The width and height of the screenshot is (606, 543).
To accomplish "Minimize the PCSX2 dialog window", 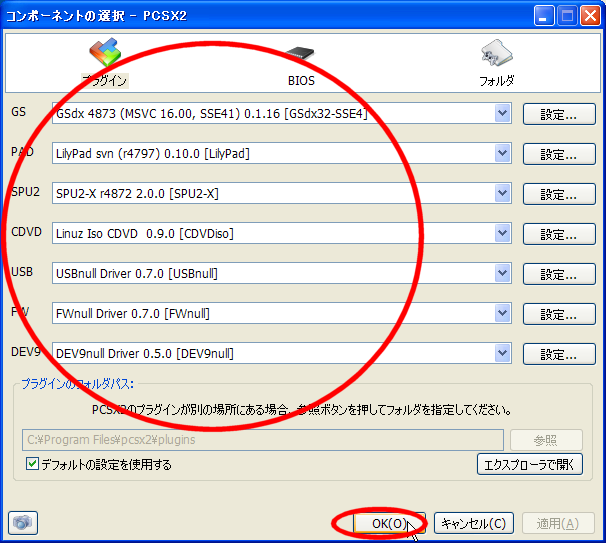I will (x=544, y=16).
